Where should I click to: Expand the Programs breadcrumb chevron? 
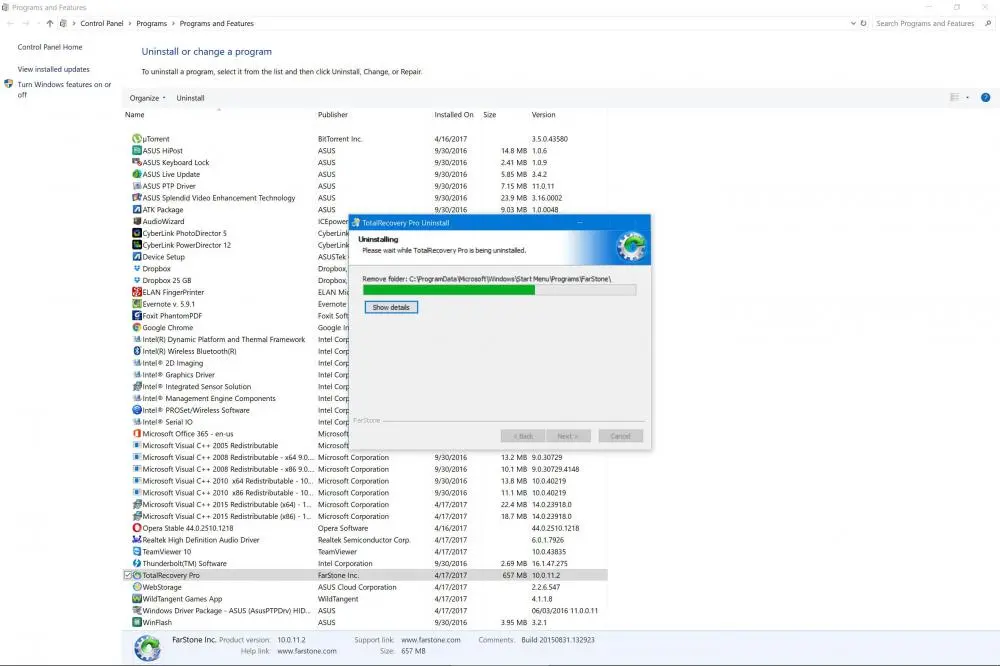[173, 24]
